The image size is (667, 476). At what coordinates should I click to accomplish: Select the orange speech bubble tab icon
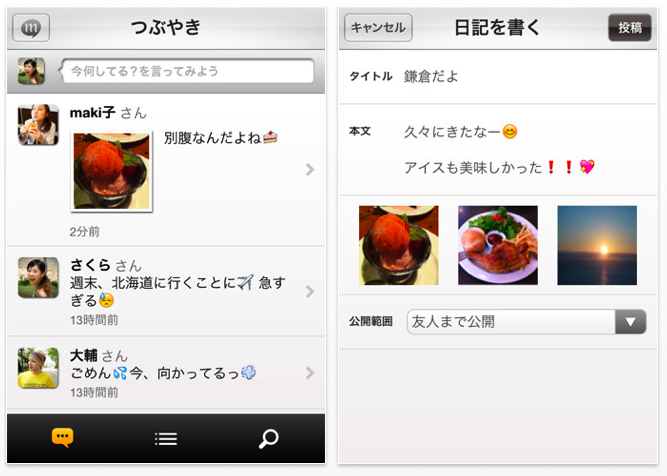coord(63,438)
